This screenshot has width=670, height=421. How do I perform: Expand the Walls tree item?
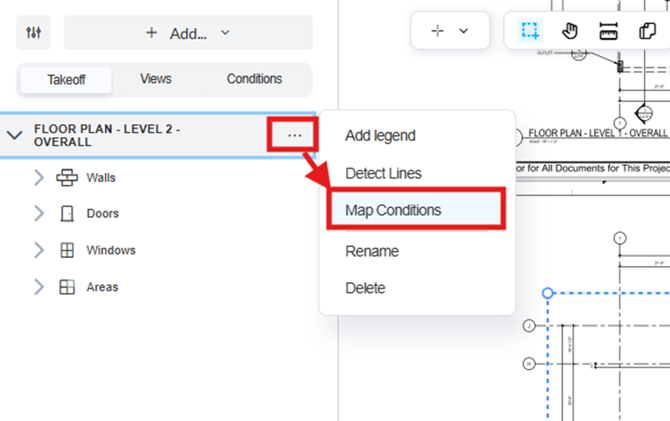[39, 178]
